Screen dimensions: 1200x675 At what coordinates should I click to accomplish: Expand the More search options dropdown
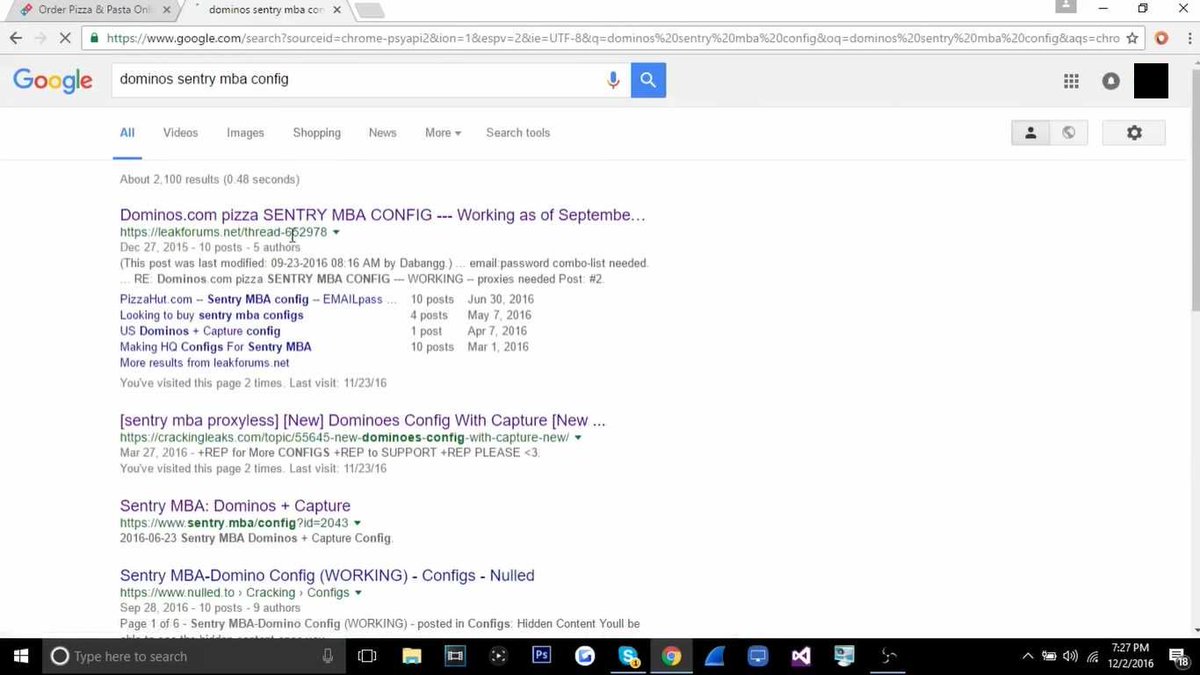[x=443, y=133]
